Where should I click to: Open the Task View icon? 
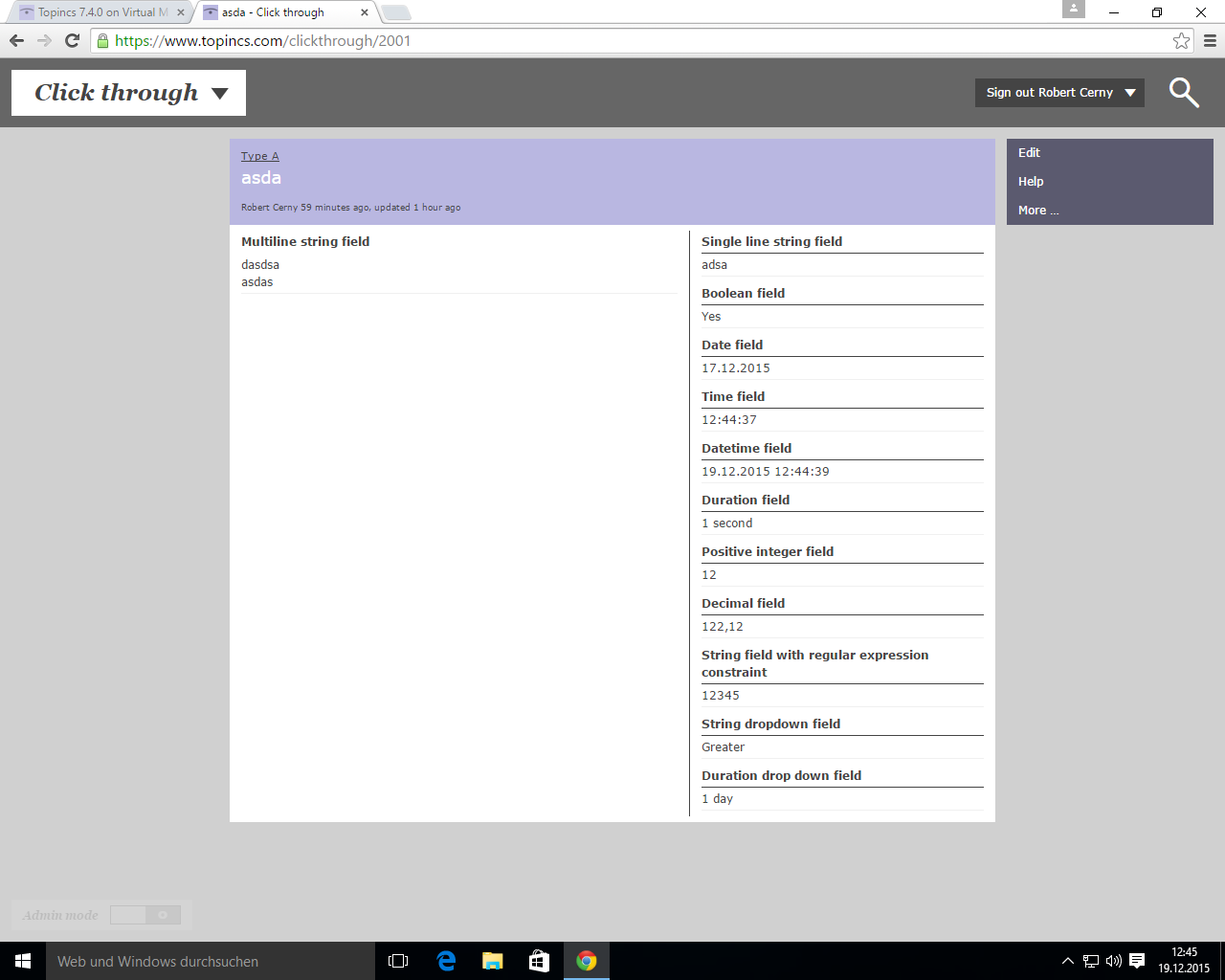[398, 961]
